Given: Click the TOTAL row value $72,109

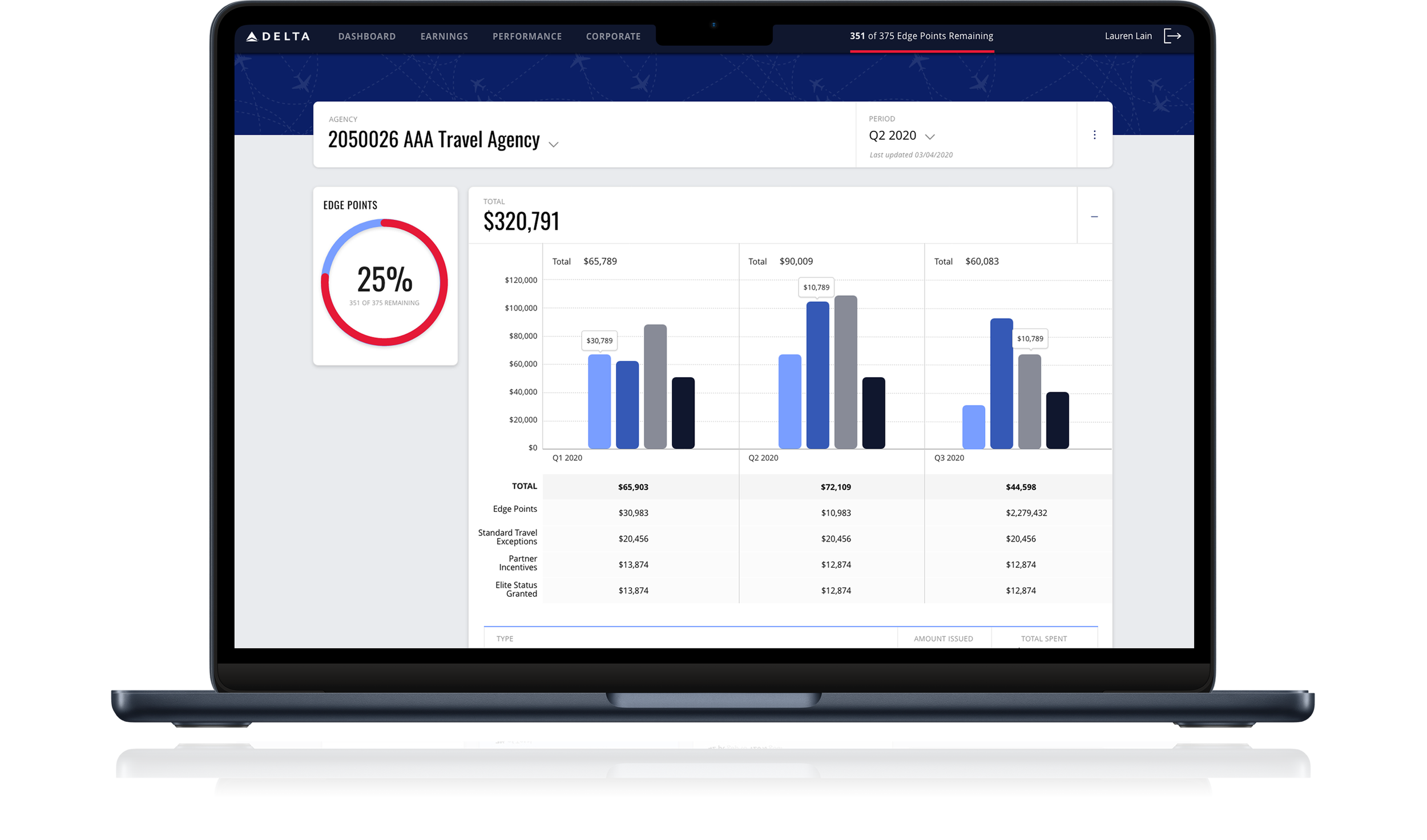Looking at the screenshot, I should click(x=836, y=487).
